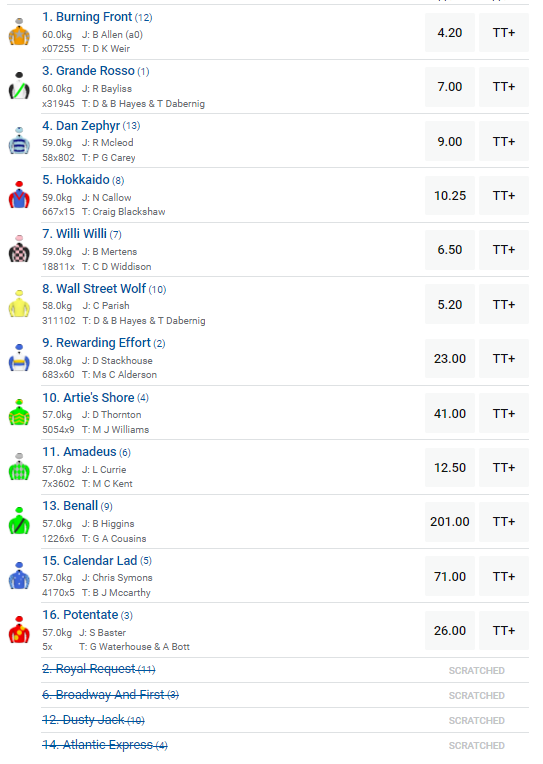Select the 4.20 odds for Burning Front

pos(450,33)
